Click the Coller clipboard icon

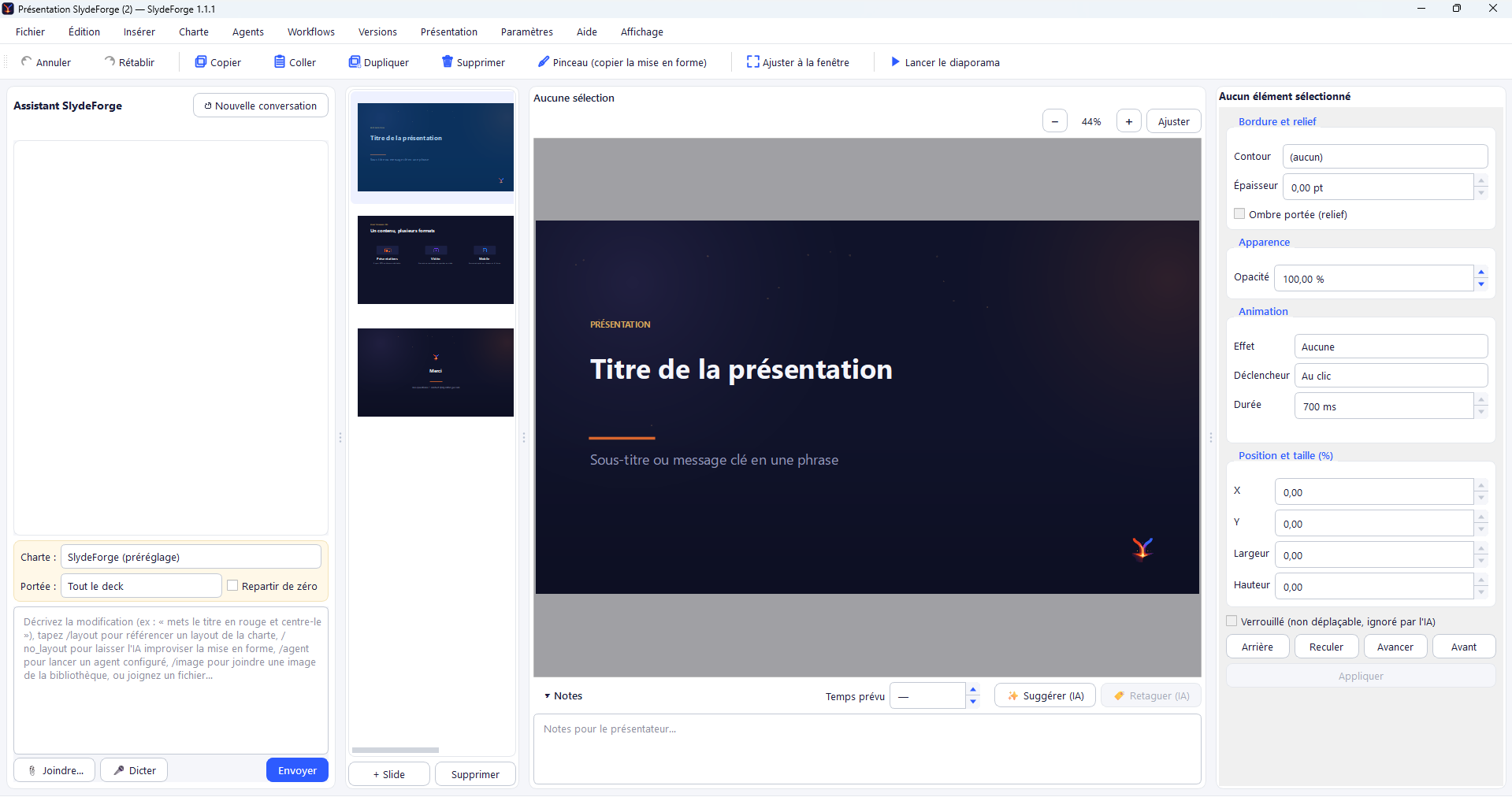[280, 61]
